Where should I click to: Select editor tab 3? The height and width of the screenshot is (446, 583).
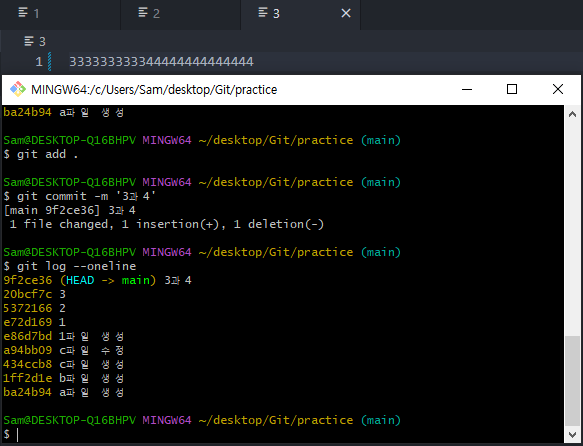click(x=300, y=15)
